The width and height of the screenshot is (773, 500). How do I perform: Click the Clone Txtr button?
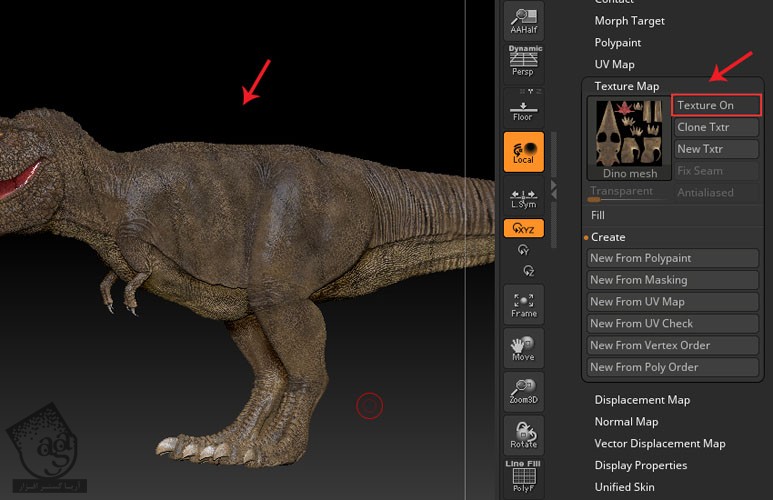(x=716, y=127)
